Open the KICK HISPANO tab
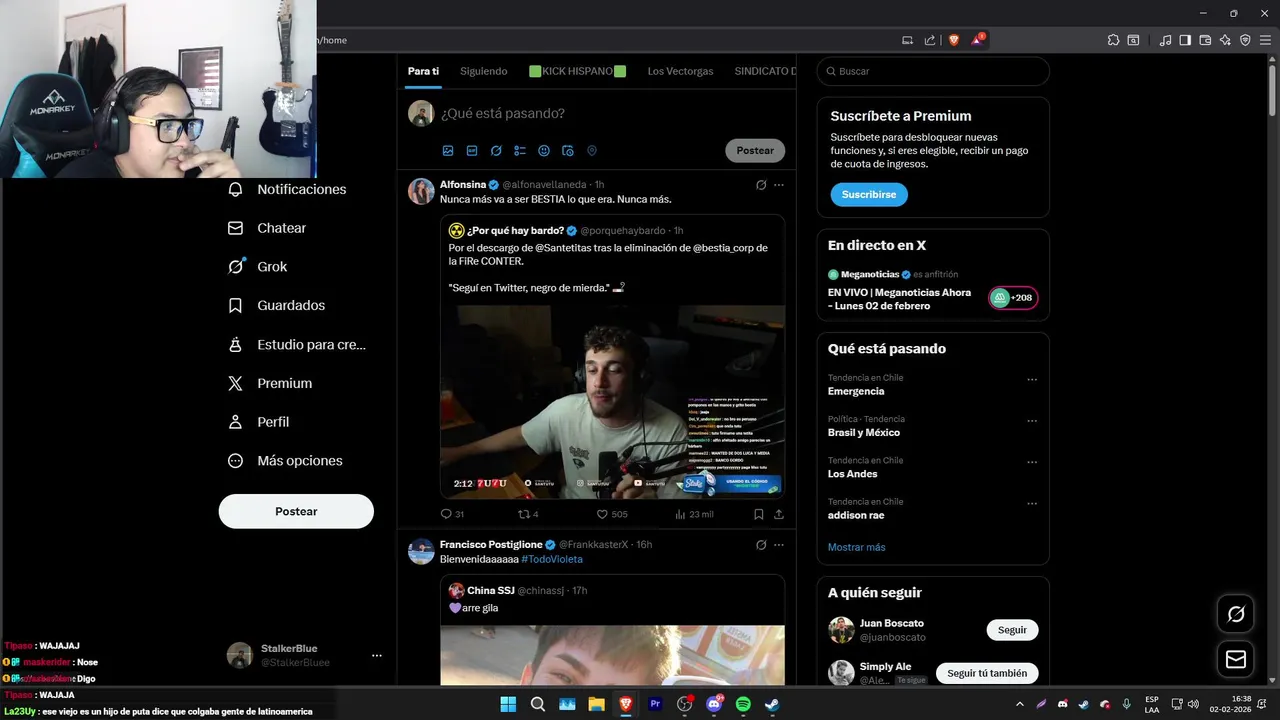This screenshot has width=1280, height=720. (577, 71)
